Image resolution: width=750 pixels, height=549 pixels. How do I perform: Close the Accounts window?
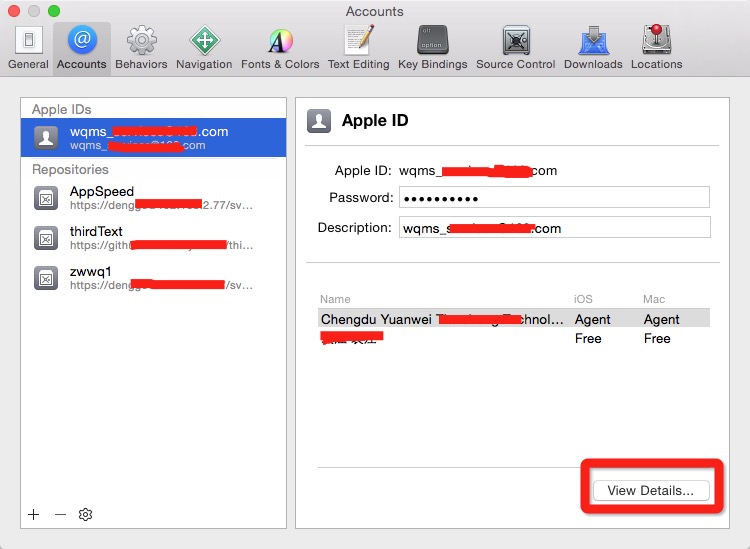14,11
